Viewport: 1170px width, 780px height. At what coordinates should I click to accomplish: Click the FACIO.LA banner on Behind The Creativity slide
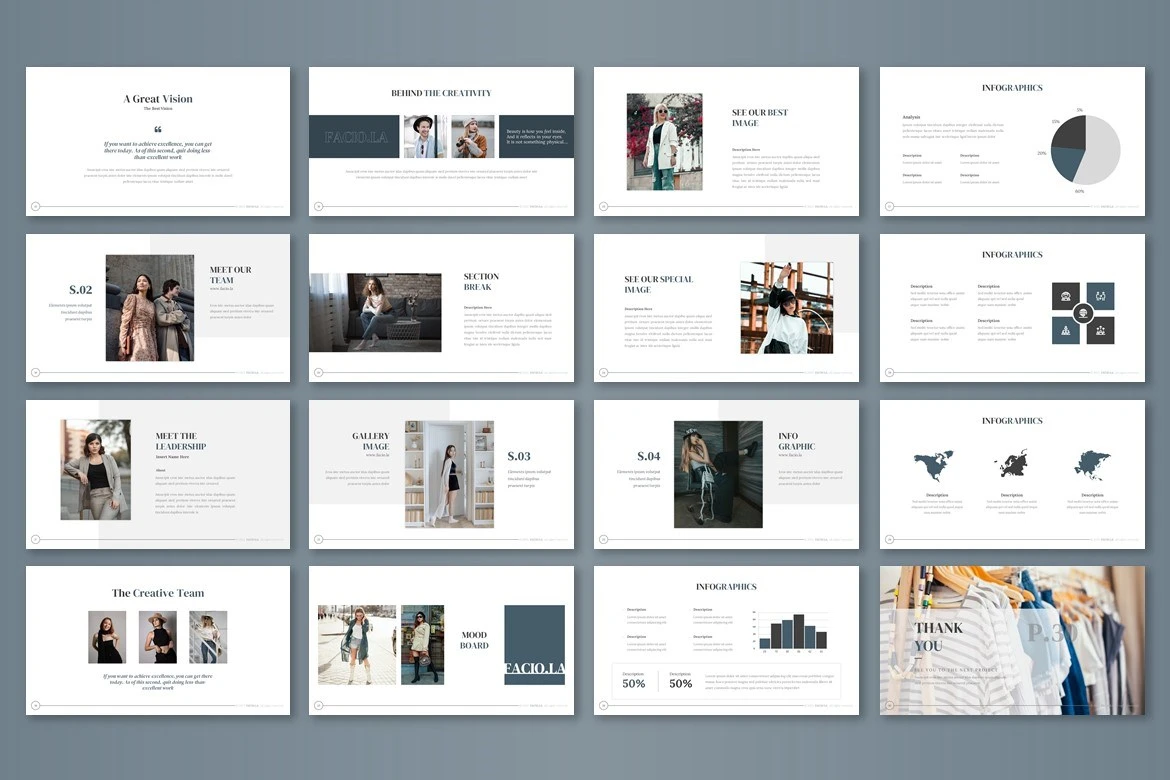tap(354, 136)
